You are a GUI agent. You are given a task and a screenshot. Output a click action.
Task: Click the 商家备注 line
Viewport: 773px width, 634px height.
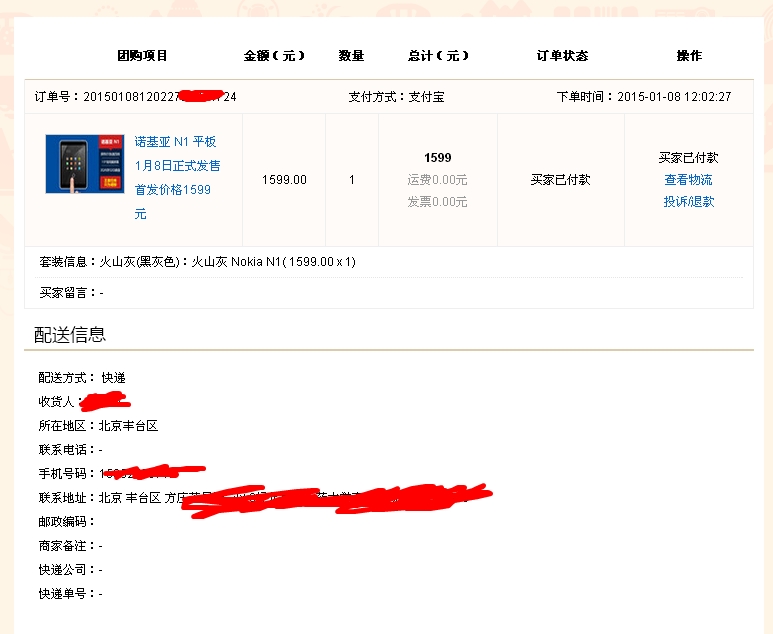(70, 546)
